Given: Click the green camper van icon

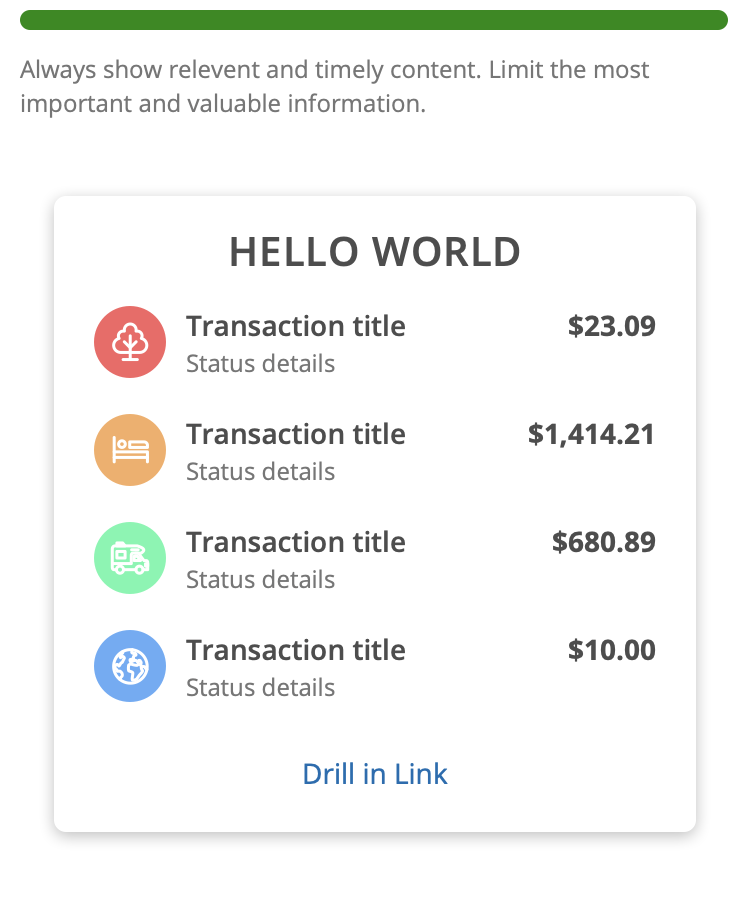Looking at the screenshot, I should coord(130,558).
